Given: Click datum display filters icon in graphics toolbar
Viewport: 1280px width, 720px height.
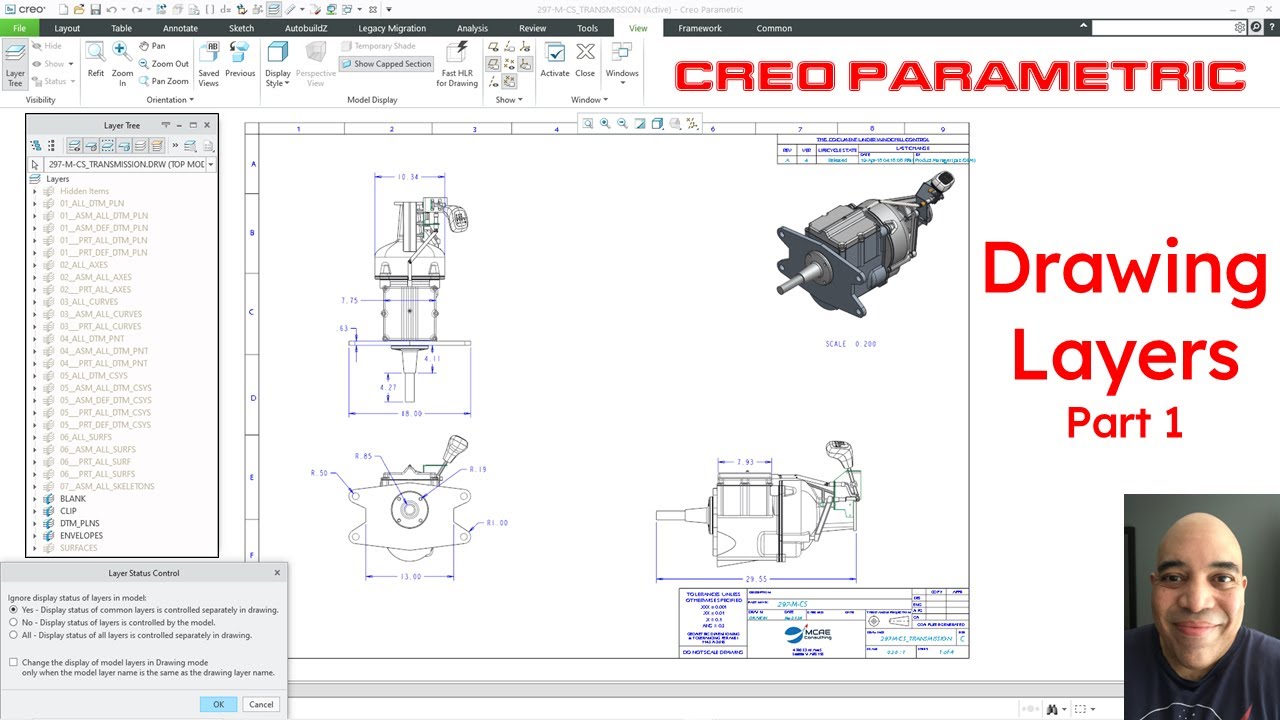Looking at the screenshot, I should pyautogui.click(x=693, y=124).
